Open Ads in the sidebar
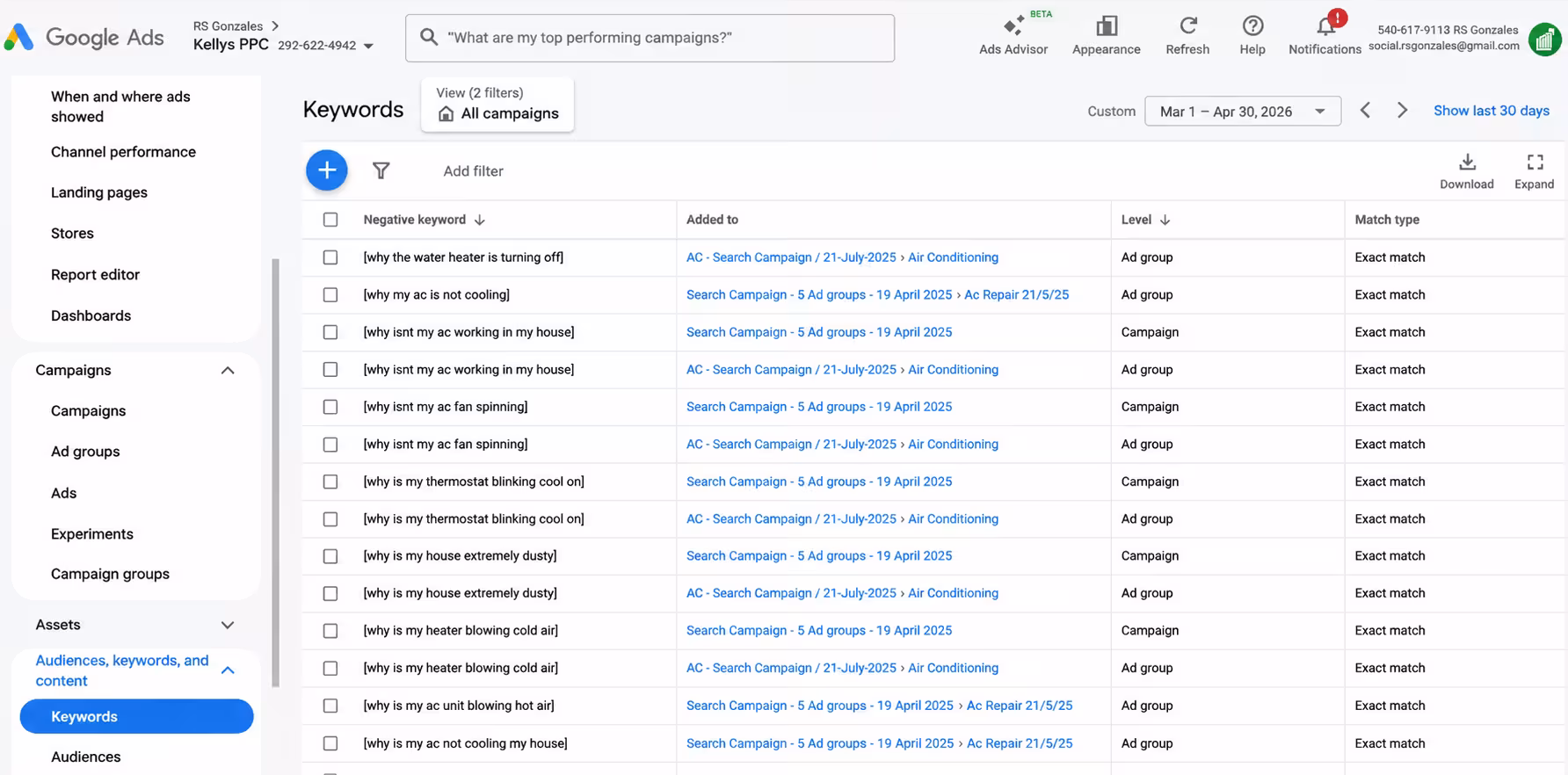The image size is (1568, 775). point(63,493)
